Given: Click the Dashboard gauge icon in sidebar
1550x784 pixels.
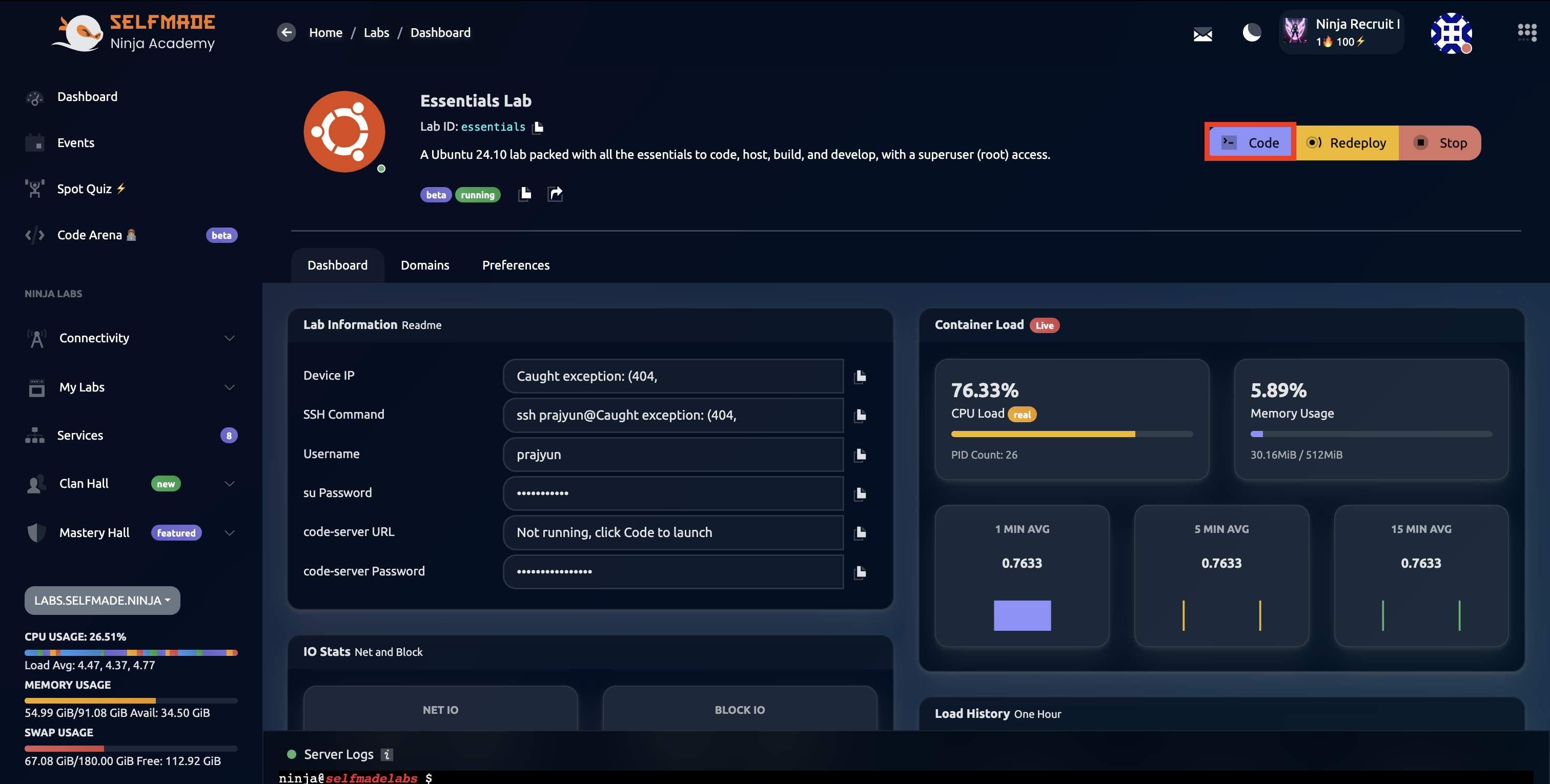Looking at the screenshot, I should tap(35, 97).
